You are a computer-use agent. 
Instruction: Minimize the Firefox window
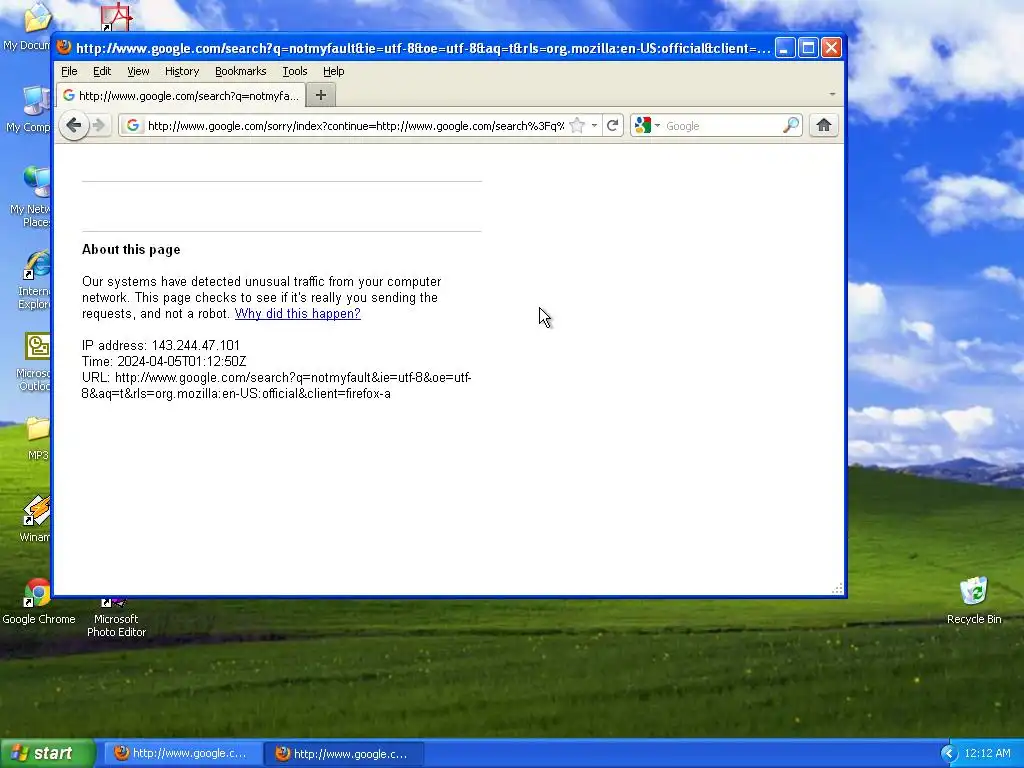point(785,48)
